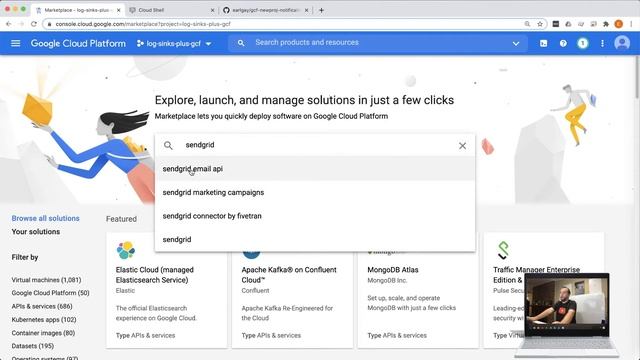Viewport: 640px width, 360px height.
Task: Activate Cloud Shell icon in header
Action: pos(544,43)
